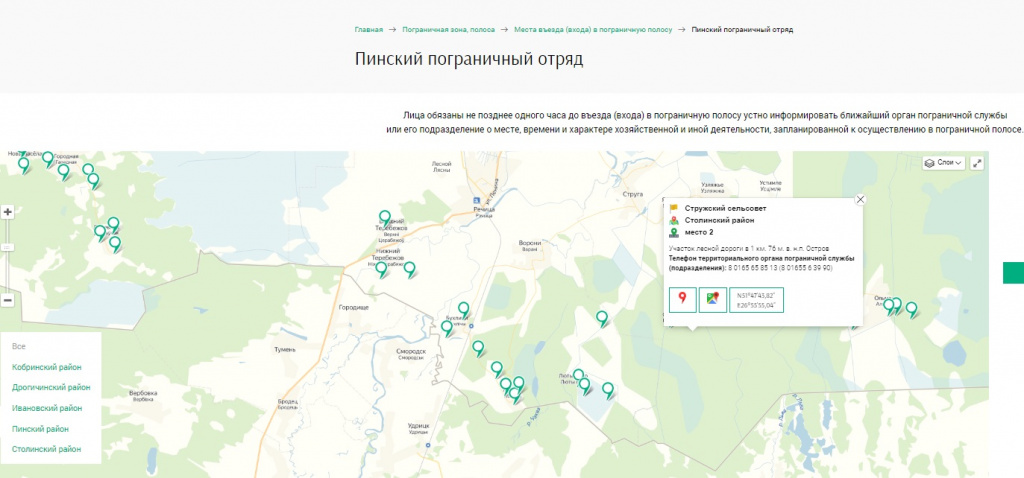Filter map by Пинский район
The width and height of the screenshot is (1024, 478).
[40, 429]
